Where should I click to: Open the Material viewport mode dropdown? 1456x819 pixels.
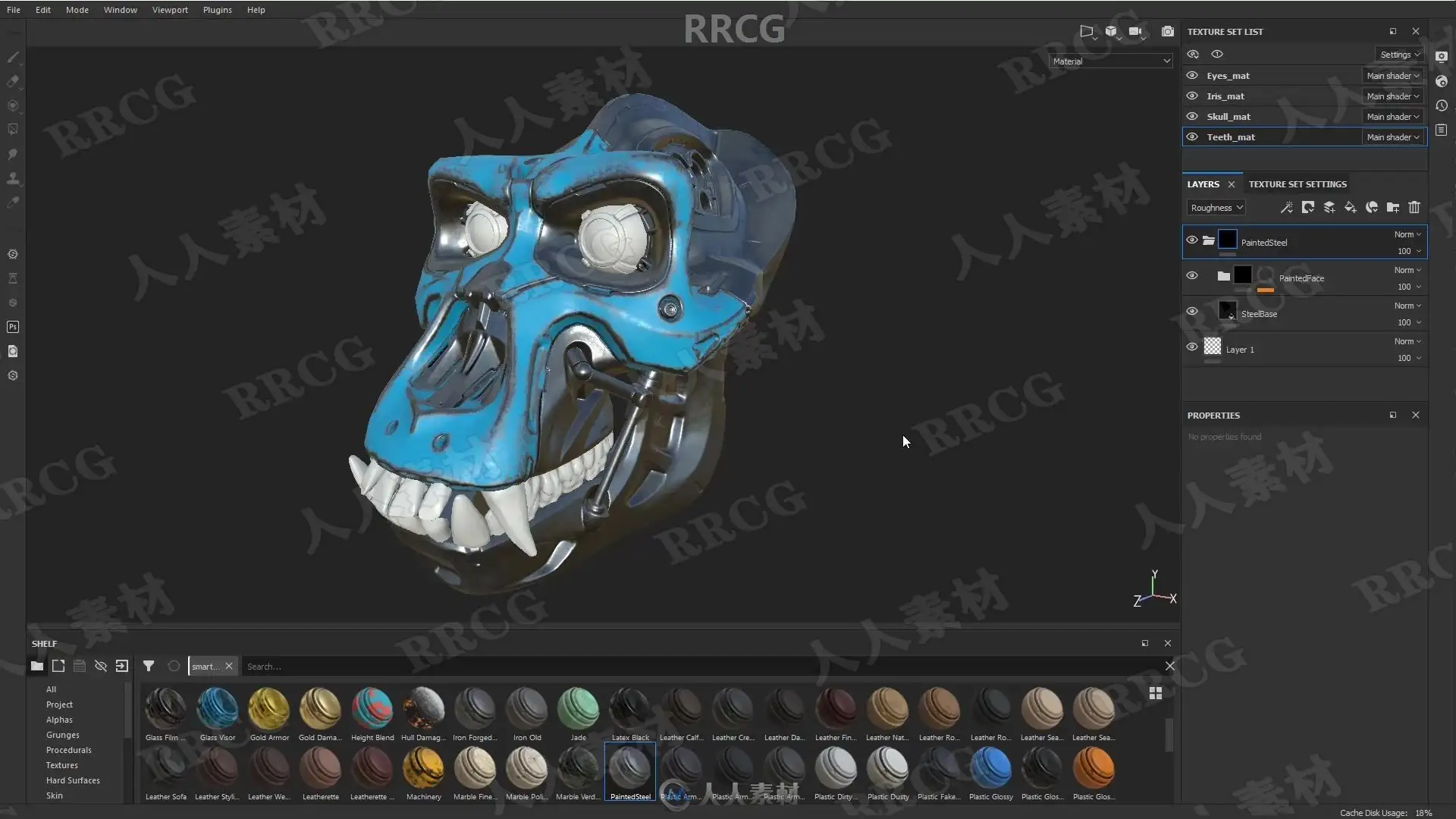coord(1111,61)
